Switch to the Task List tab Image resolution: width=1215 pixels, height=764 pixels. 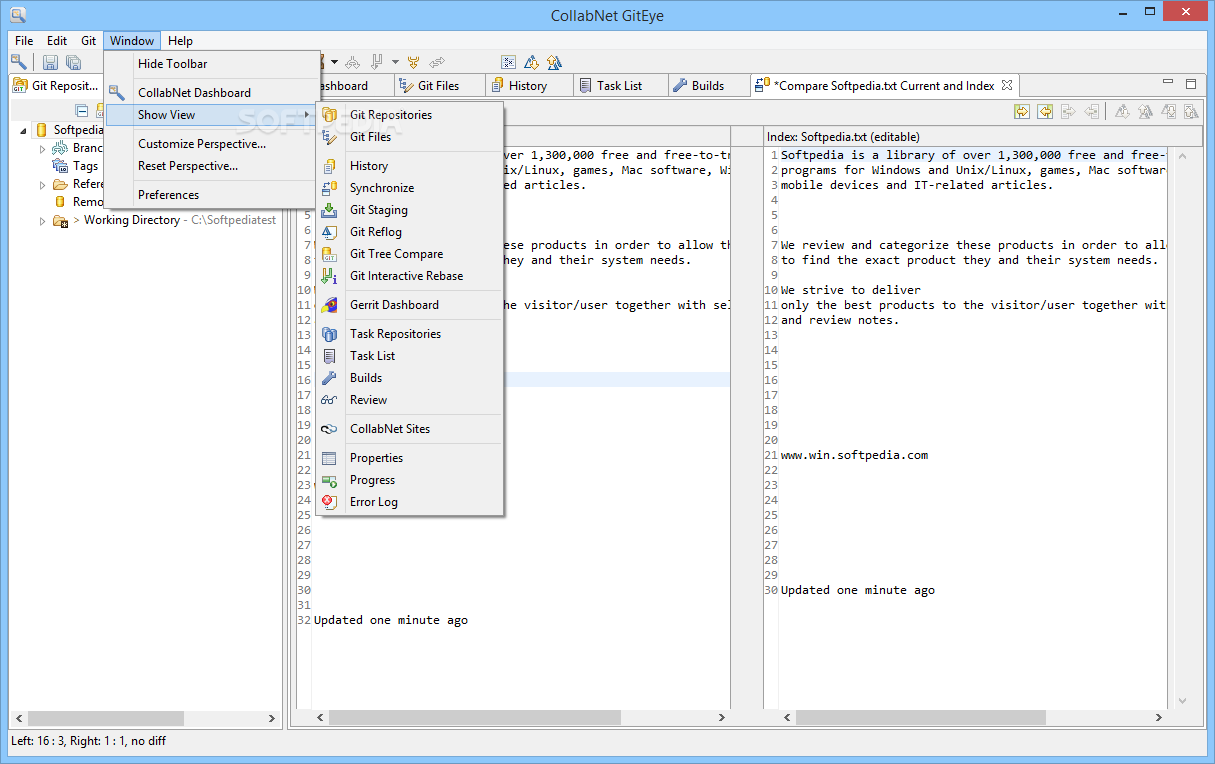pyautogui.click(x=619, y=86)
